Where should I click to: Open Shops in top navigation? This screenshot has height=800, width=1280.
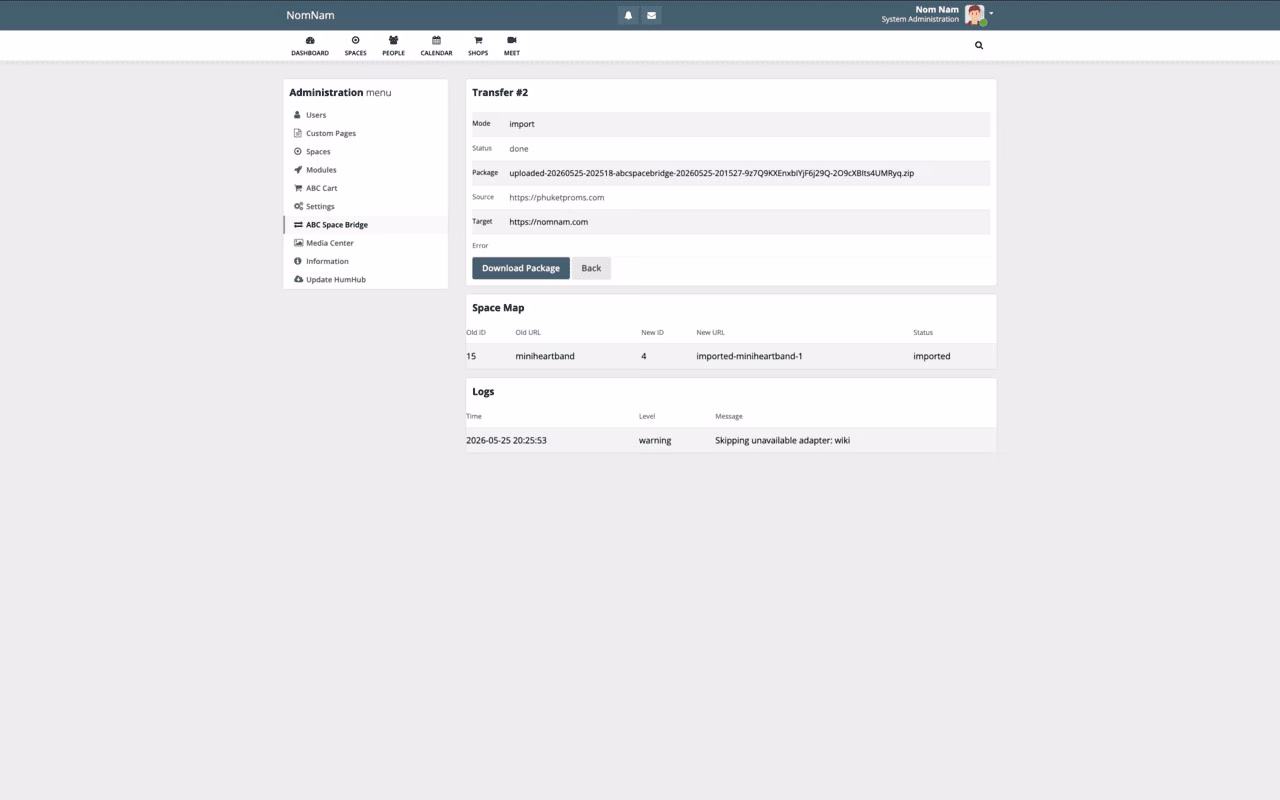pyautogui.click(x=478, y=46)
